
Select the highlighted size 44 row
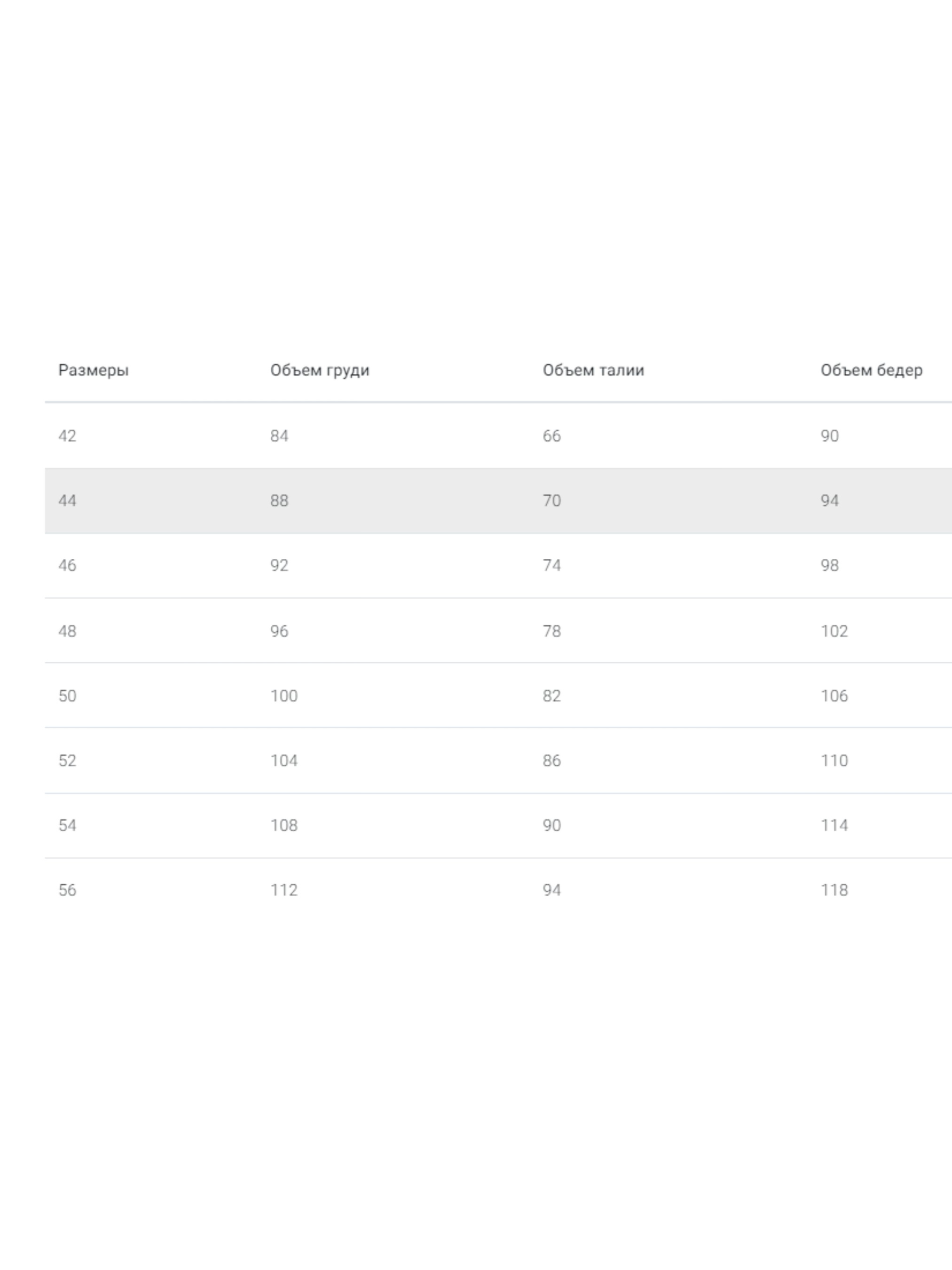coord(67,500)
